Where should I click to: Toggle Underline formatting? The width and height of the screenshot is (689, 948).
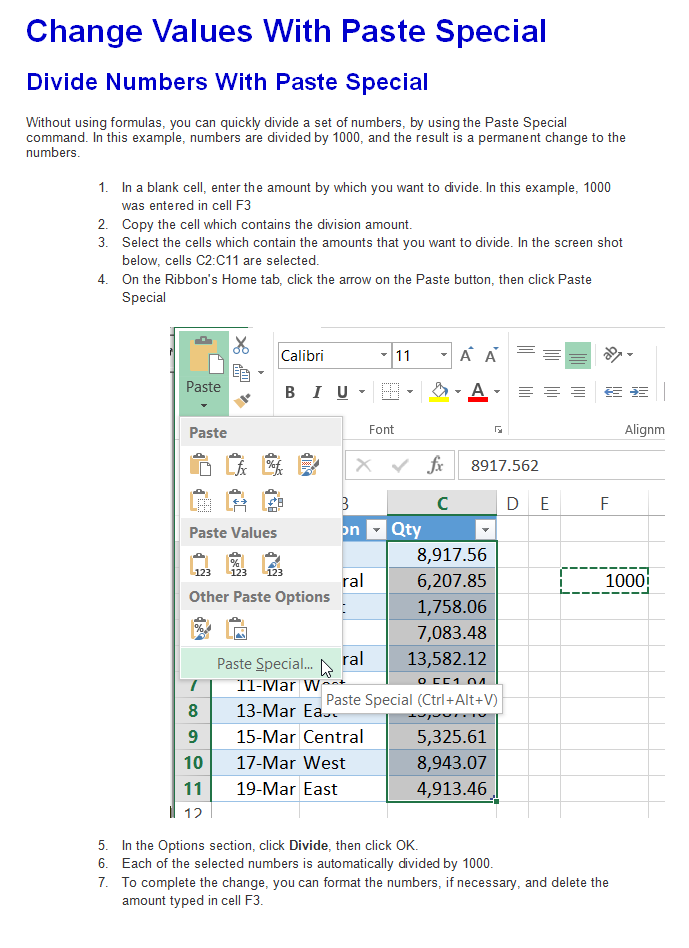(342, 392)
